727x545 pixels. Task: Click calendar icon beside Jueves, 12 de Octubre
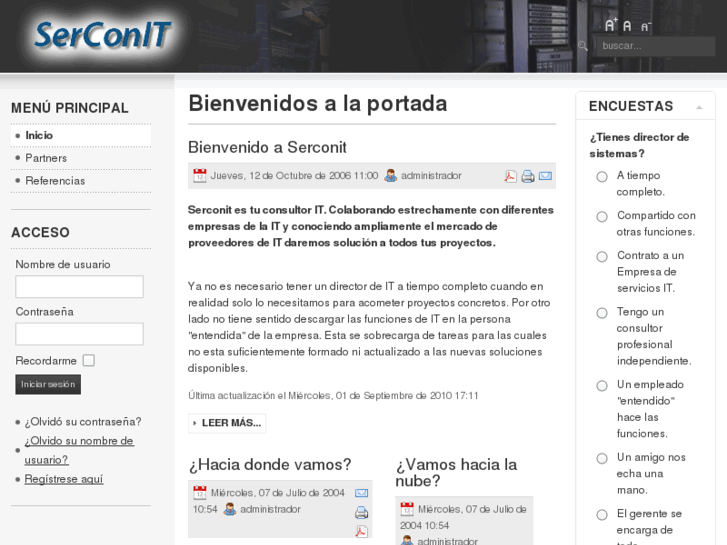(200, 176)
